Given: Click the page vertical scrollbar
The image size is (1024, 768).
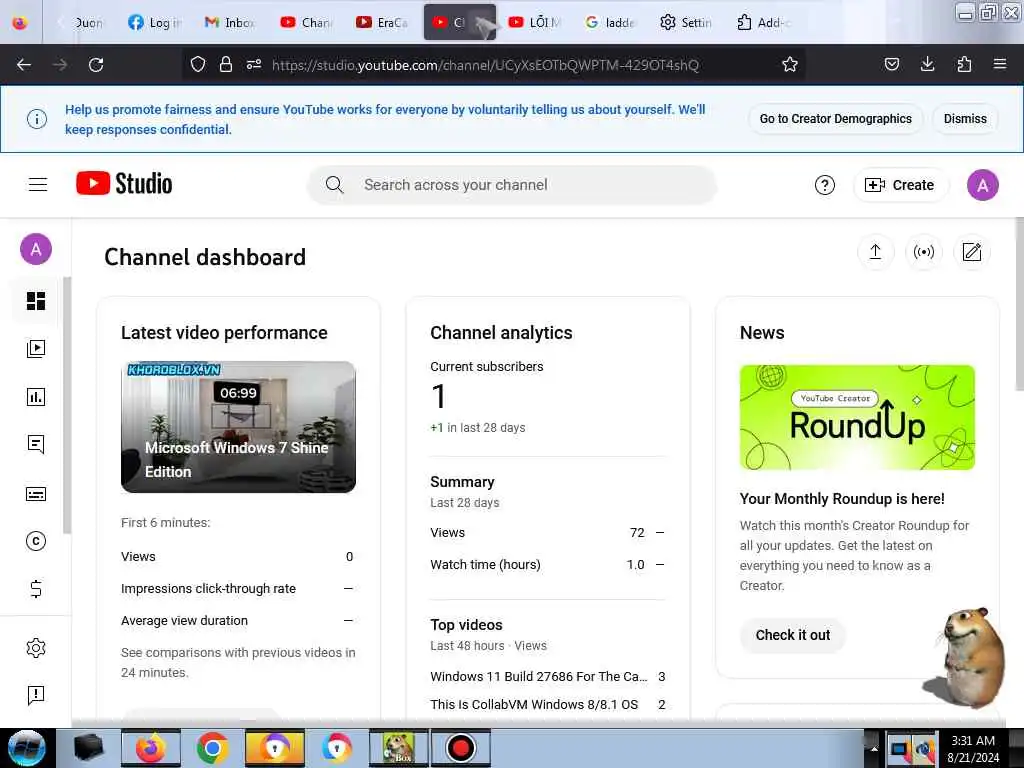Looking at the screenshot, I should pyautogui.click(x=1019, y=304).
